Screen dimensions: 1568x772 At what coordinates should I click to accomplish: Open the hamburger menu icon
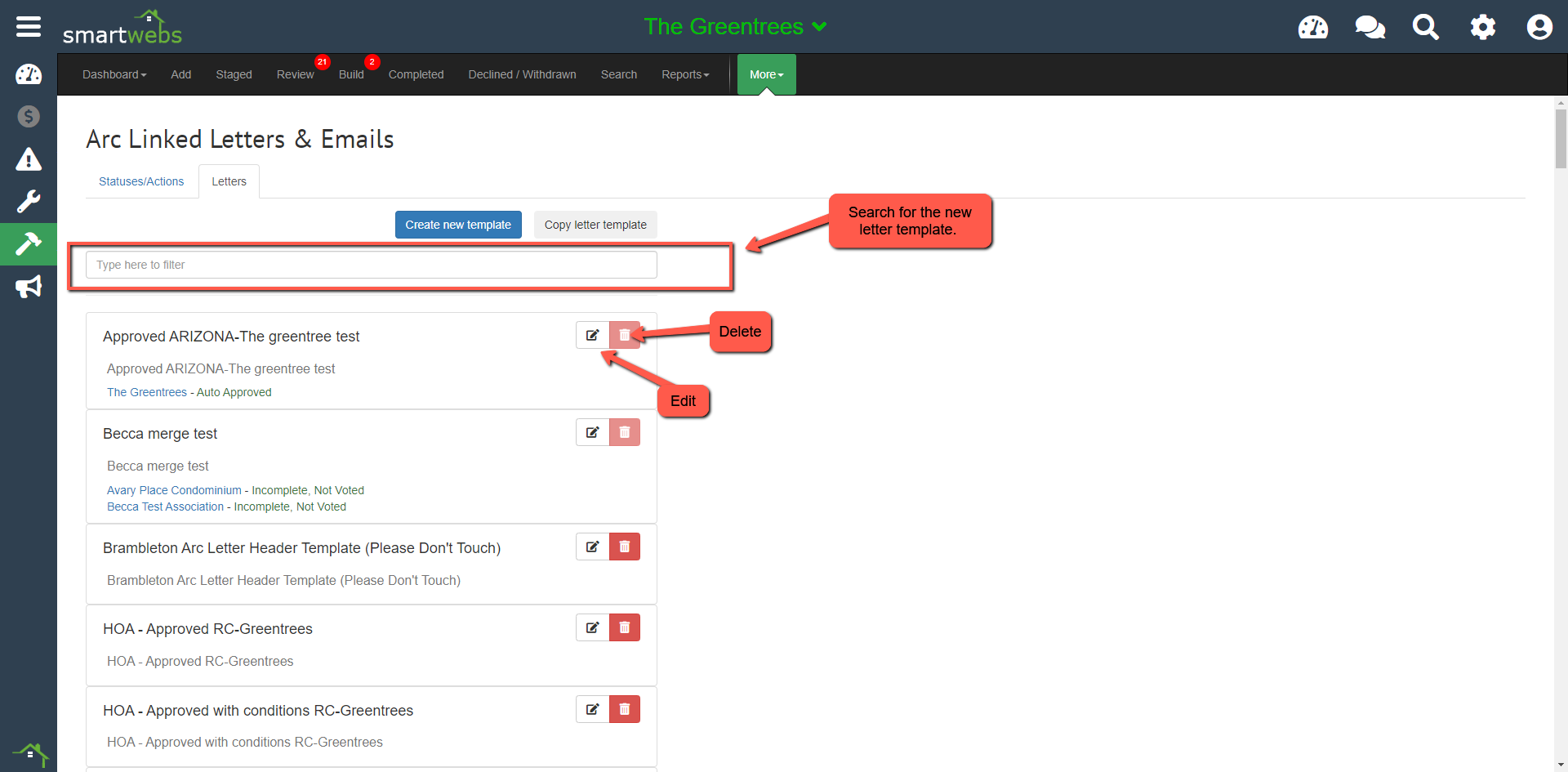point(29,27)
